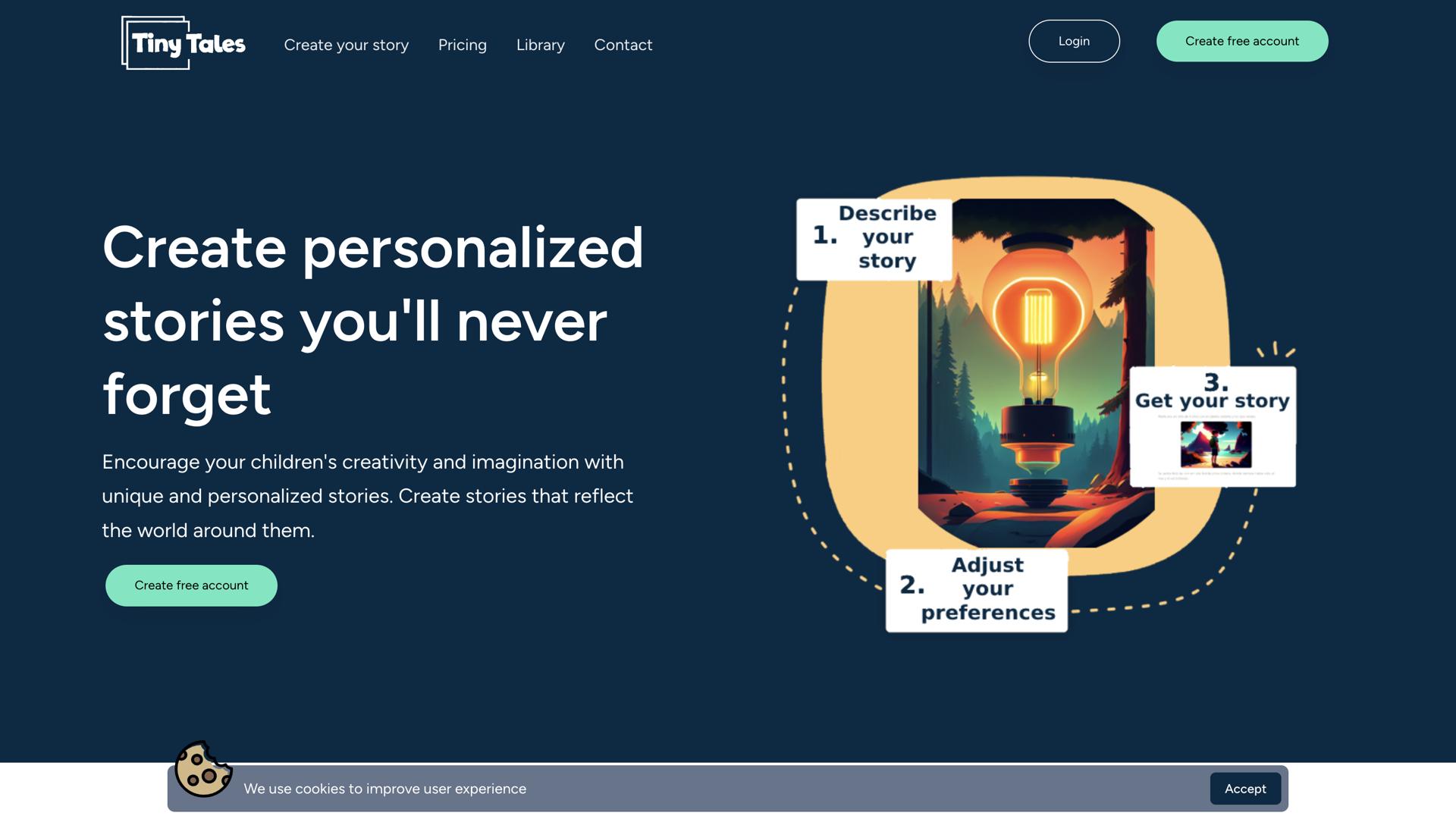Click hero Create free account button
1456x819 pixels.
[191, 585]
